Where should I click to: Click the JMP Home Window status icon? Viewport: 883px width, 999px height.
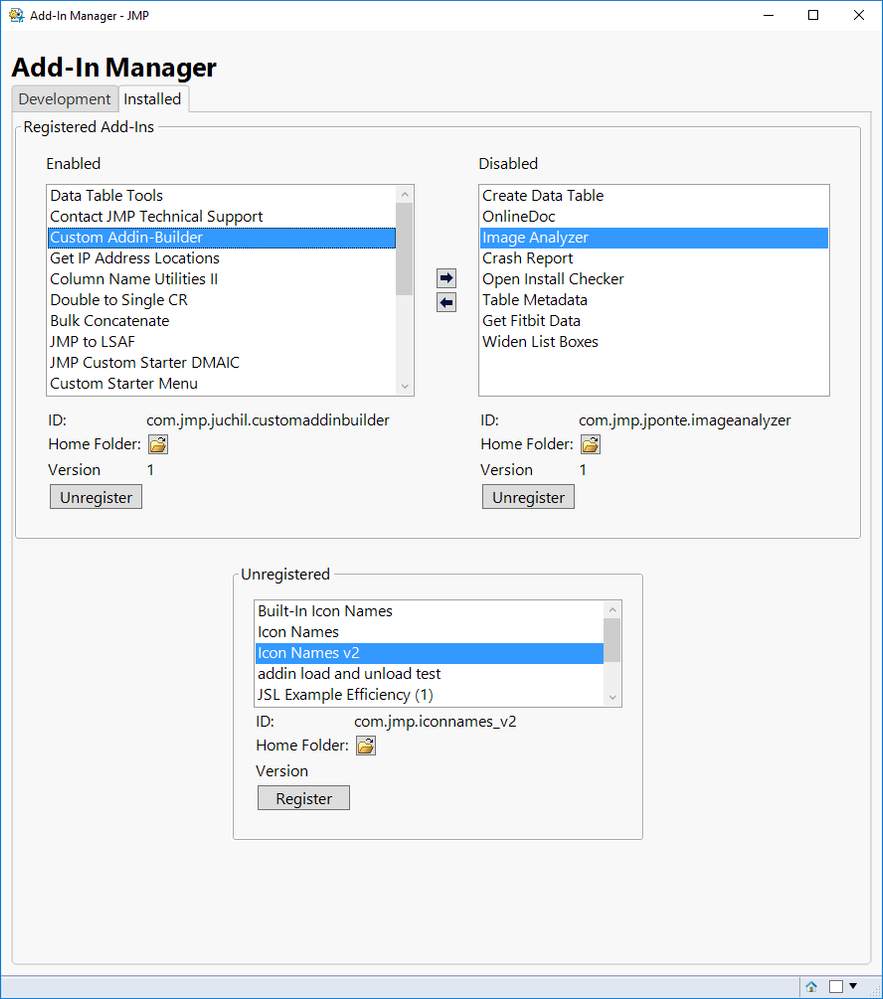tap(812, 987)
